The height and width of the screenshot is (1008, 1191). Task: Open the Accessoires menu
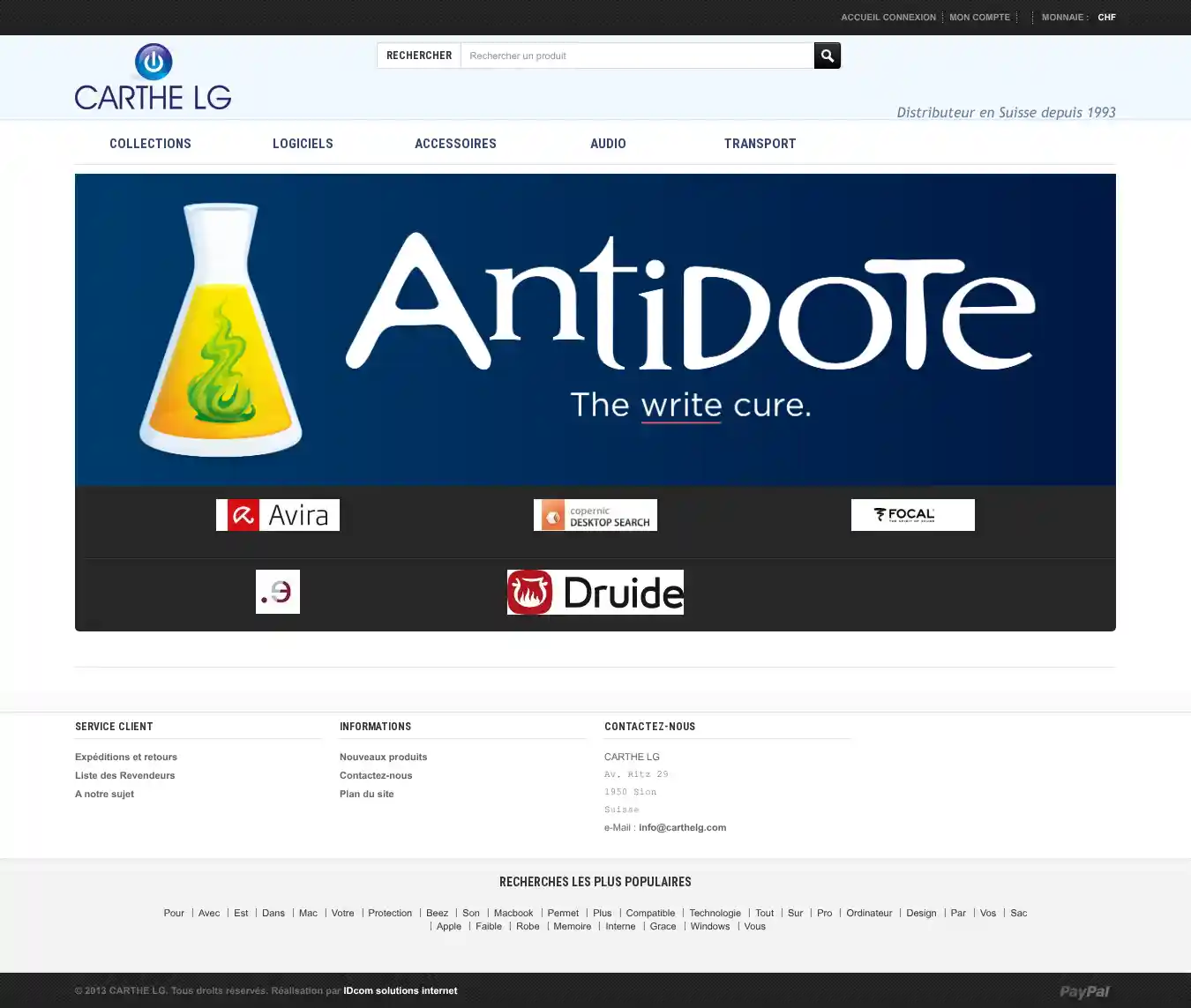(x=455, y=144)
